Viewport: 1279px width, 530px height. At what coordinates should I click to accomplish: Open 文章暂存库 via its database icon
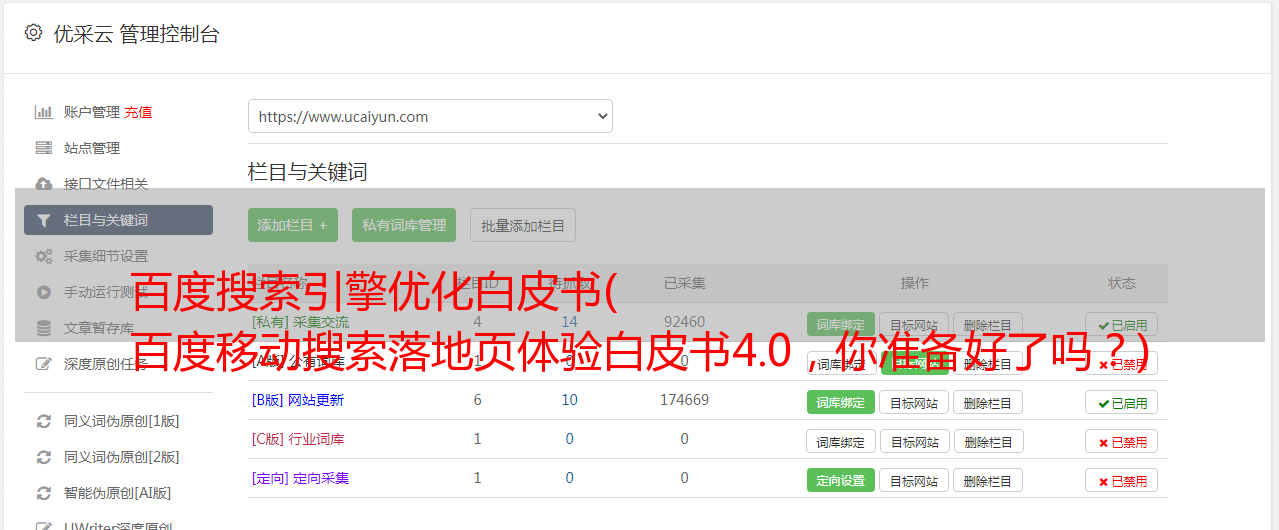pos(43,328)
